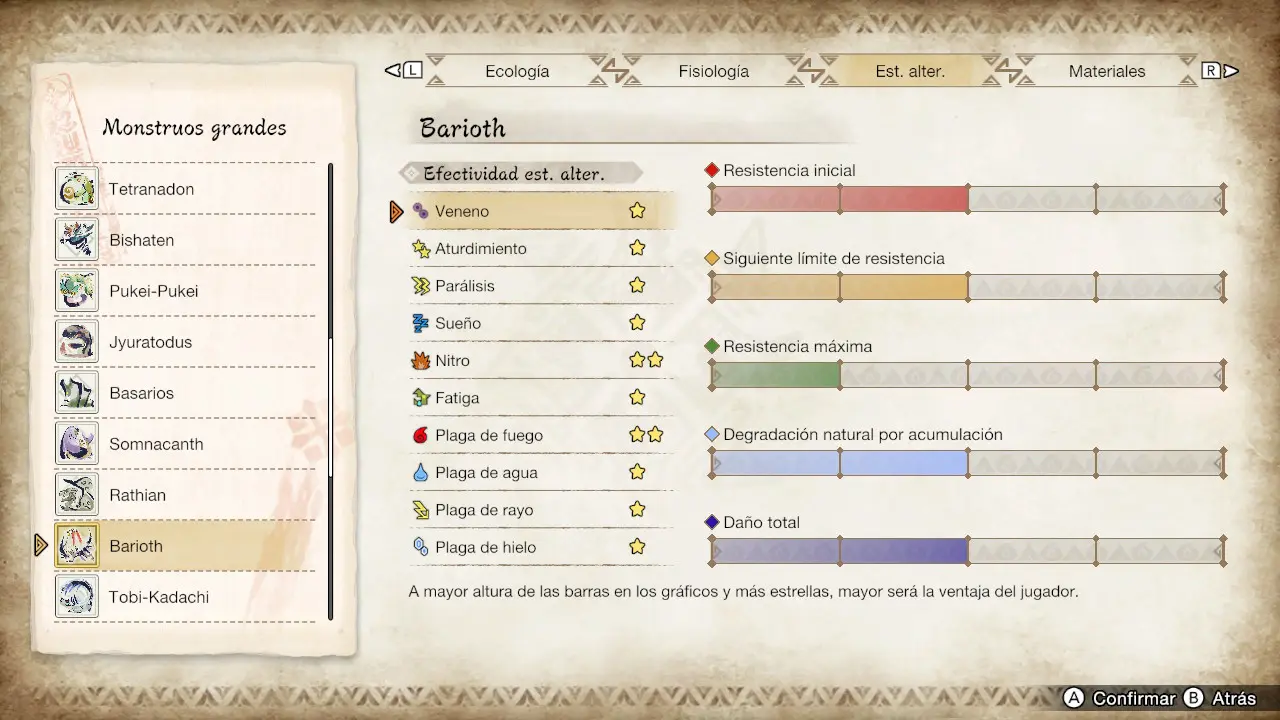
Task: Choose the Bishaten monster portrait
Action: [x=76, y=239]
